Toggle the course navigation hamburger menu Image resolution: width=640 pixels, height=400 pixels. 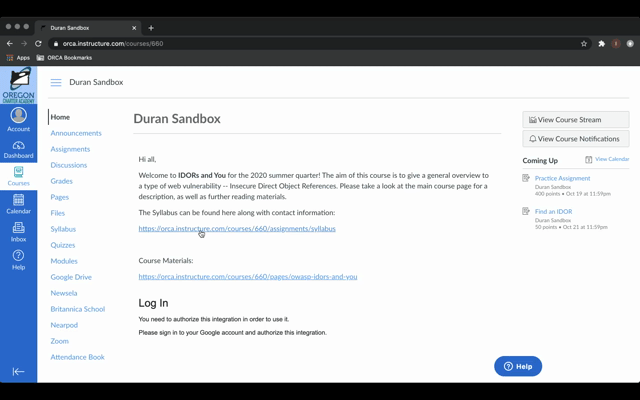[x=56, y=82]
